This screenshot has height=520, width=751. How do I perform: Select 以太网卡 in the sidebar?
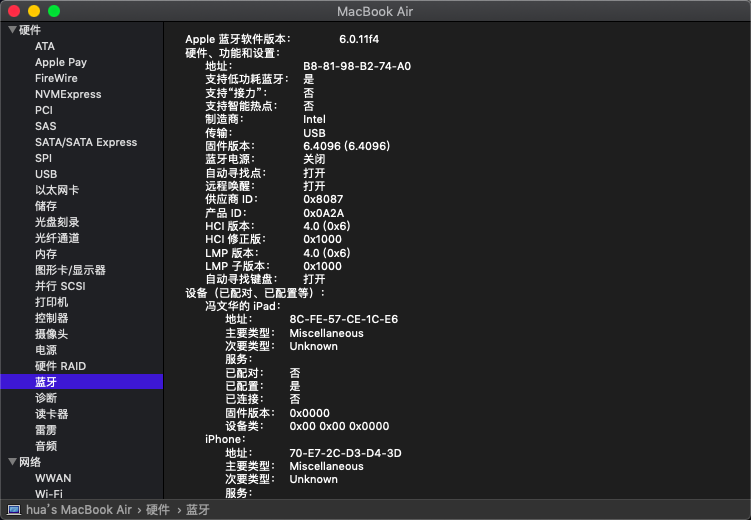(x=57, y=190)
